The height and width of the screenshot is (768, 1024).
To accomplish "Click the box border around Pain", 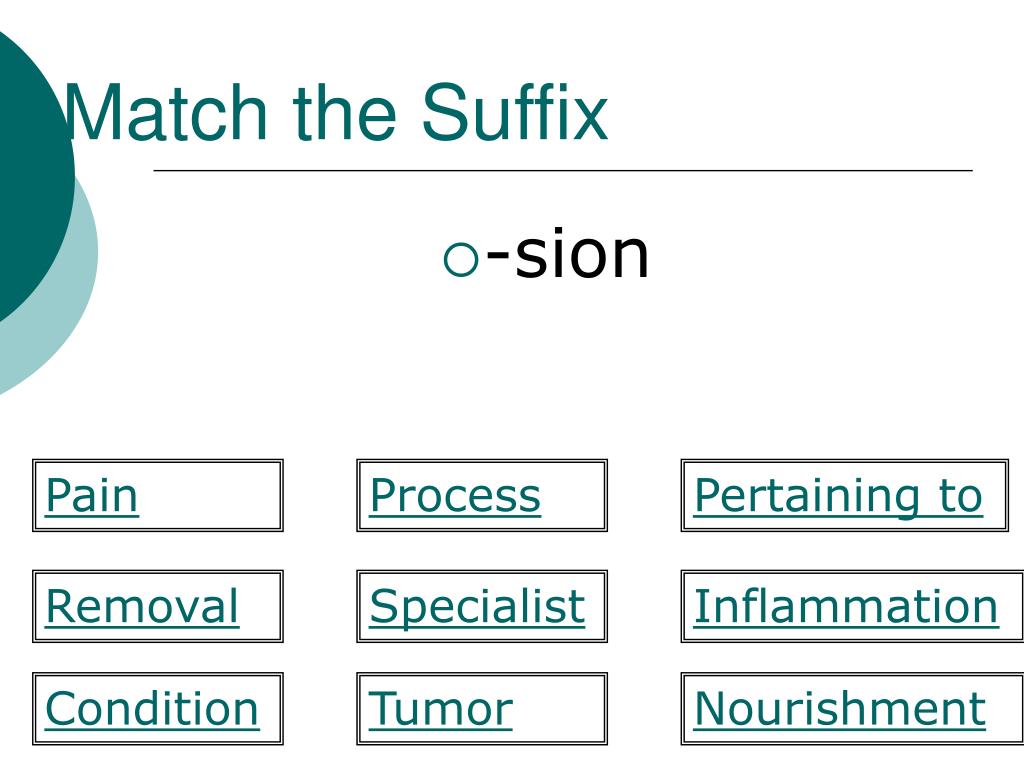I will [x=157, y=461].
